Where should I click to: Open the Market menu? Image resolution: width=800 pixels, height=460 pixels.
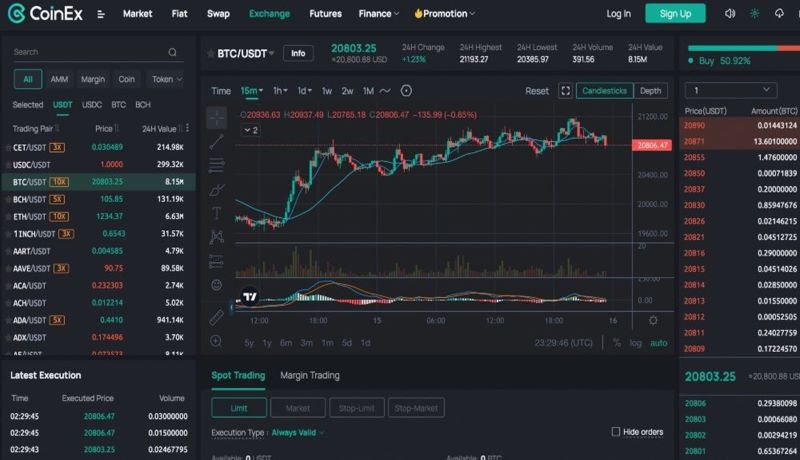(137, 14)
